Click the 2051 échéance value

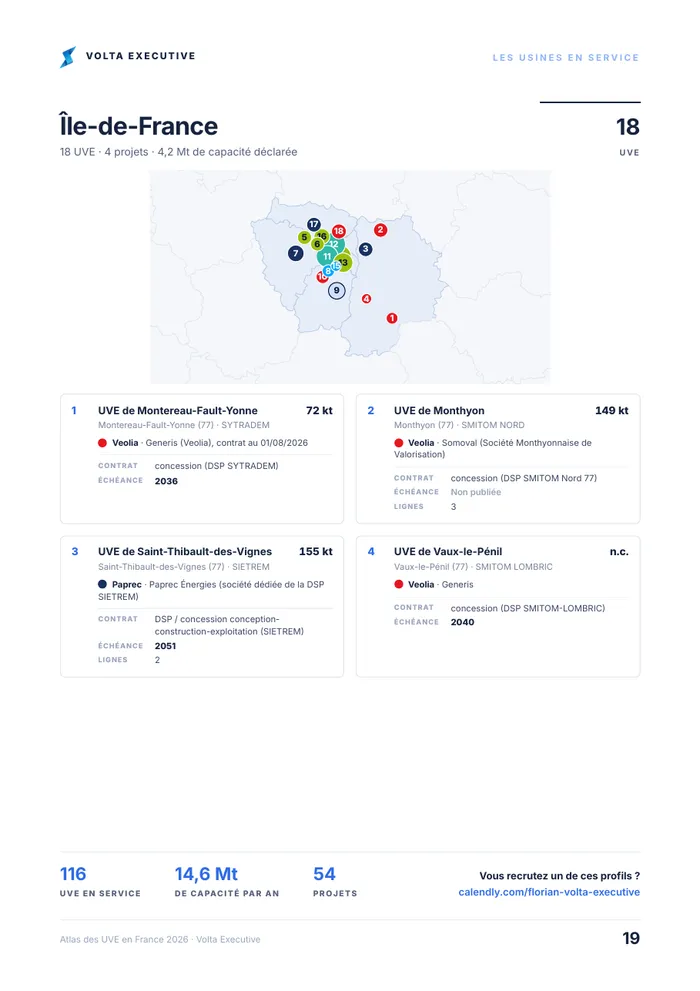[166, 646]
